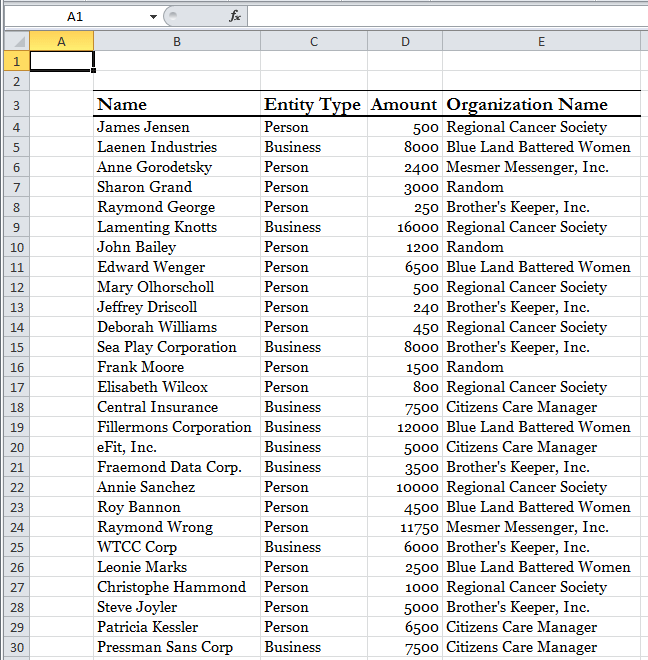This screenshot has width=648, height=660.
Task: Select the Deborah Williams cell
Action: coord(177,327)
